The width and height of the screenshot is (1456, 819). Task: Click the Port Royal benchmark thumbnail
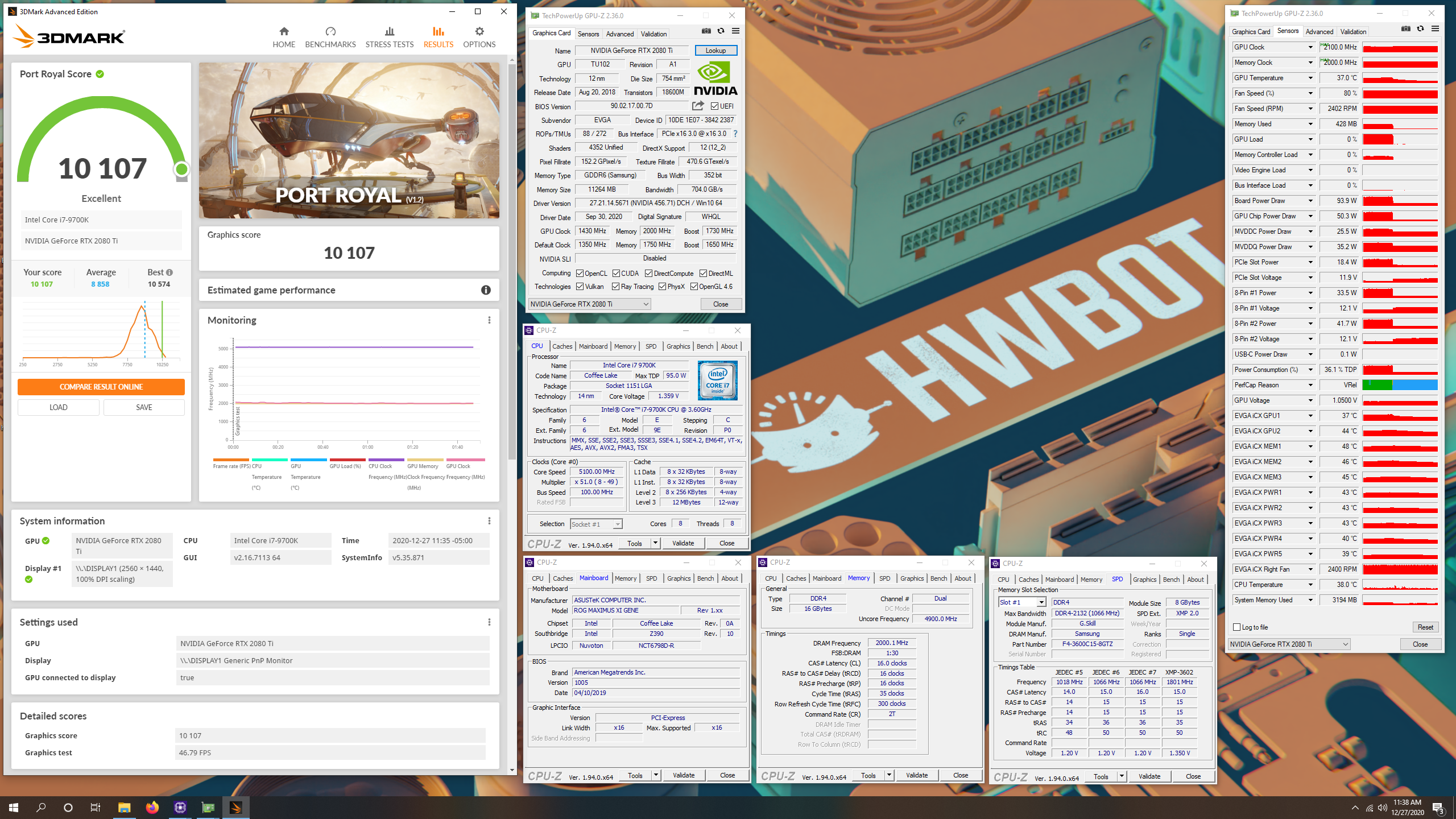[349, 140]
